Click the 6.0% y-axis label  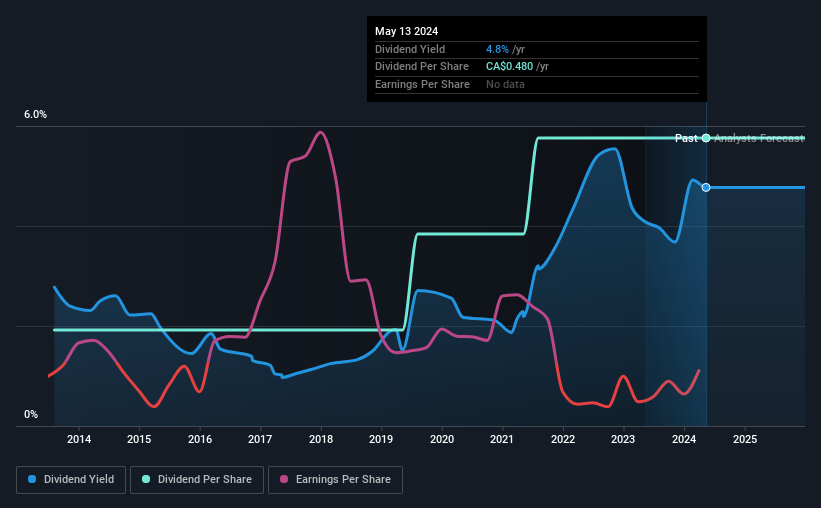35,115
